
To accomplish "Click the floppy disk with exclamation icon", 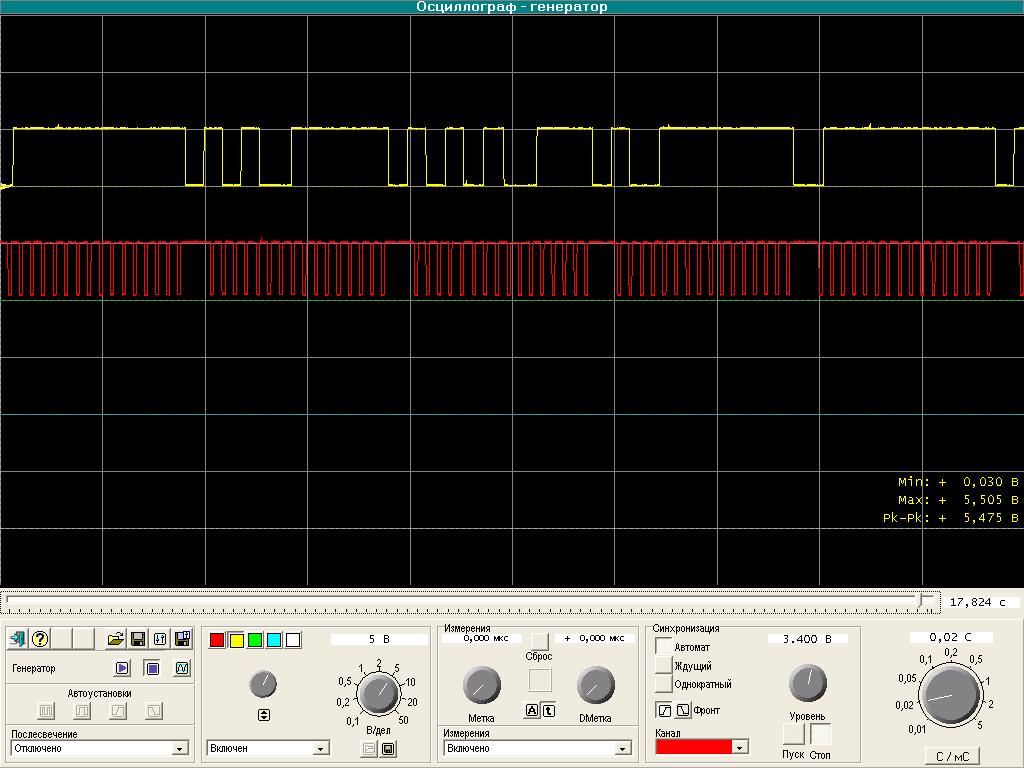I will 182,639.
